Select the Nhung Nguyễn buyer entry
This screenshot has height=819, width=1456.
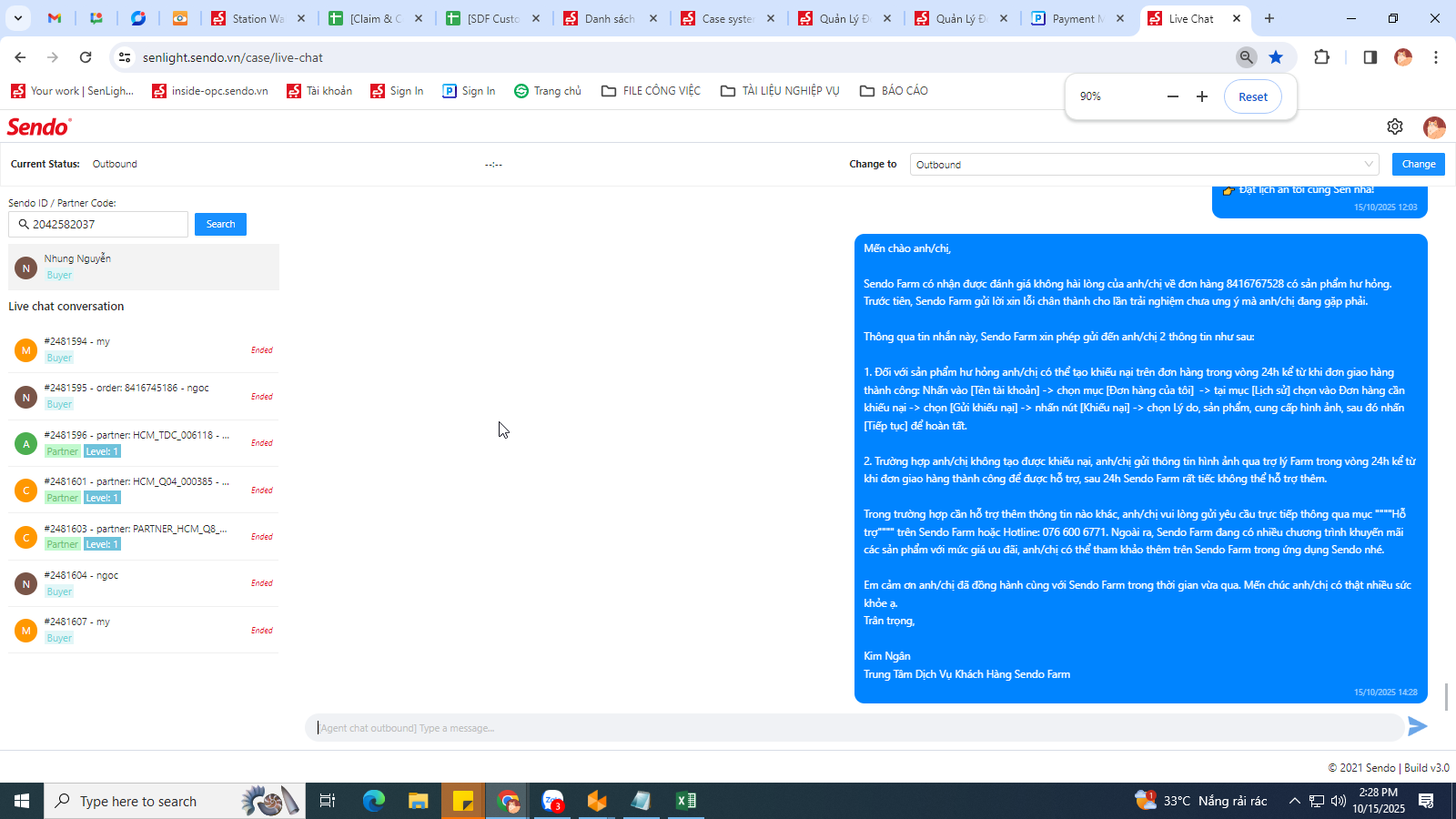click(x=144, y=267)
